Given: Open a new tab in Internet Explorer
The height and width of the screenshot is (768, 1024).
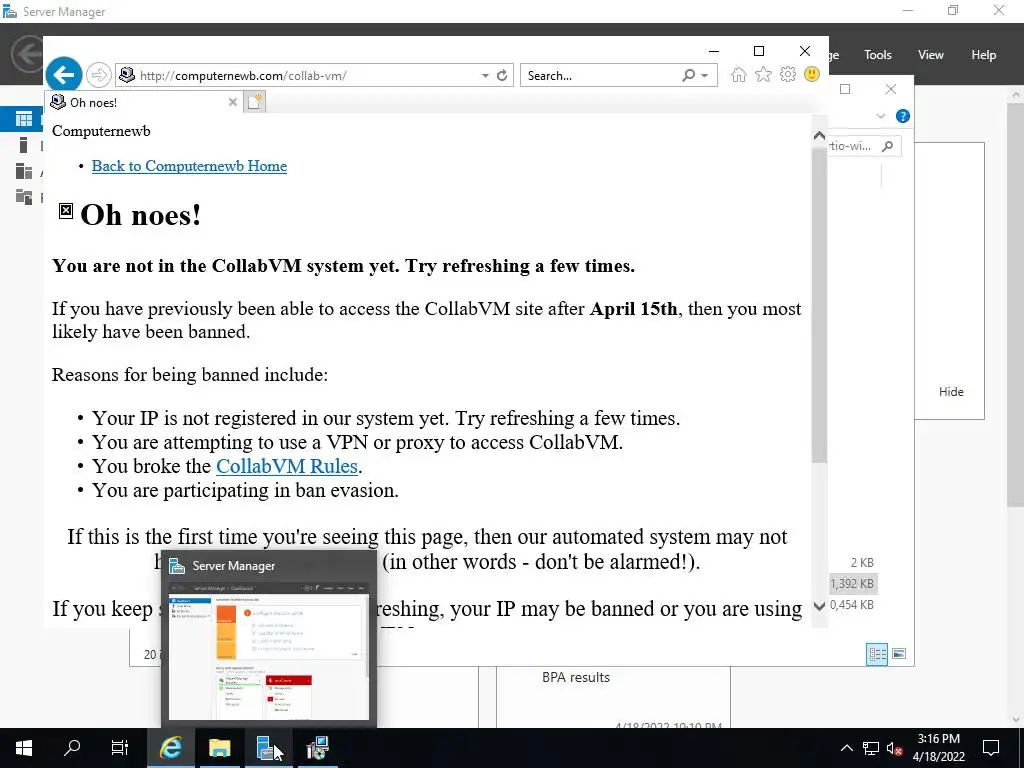Looking at the screenshot, I should 255,102.
